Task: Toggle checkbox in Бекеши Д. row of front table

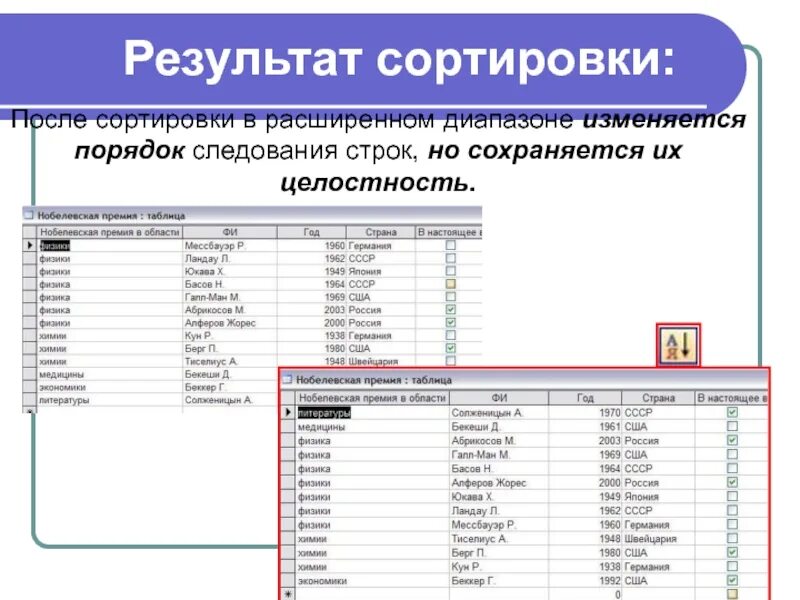Action: pyautogui.click(x=732, y=426)
